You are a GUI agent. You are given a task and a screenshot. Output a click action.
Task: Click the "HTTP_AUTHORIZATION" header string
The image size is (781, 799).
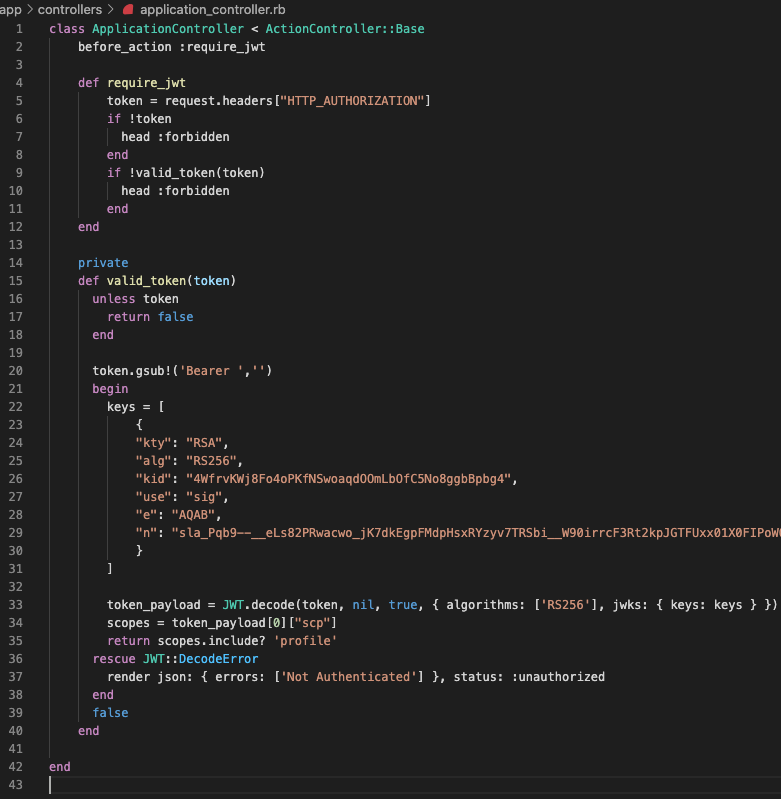point(356,100)
